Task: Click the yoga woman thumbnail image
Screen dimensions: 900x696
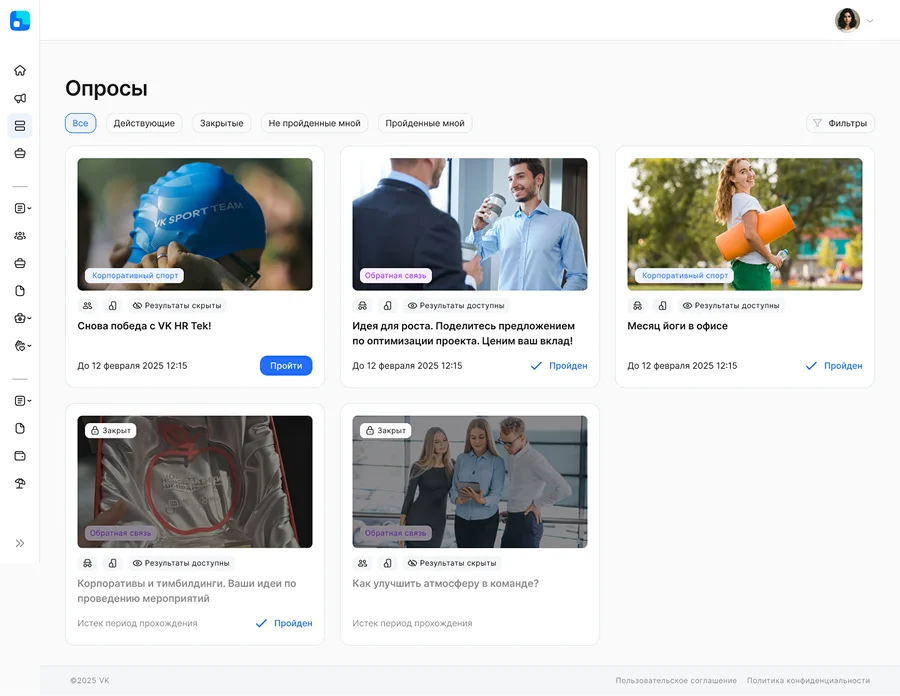Action: pos(744,224)
